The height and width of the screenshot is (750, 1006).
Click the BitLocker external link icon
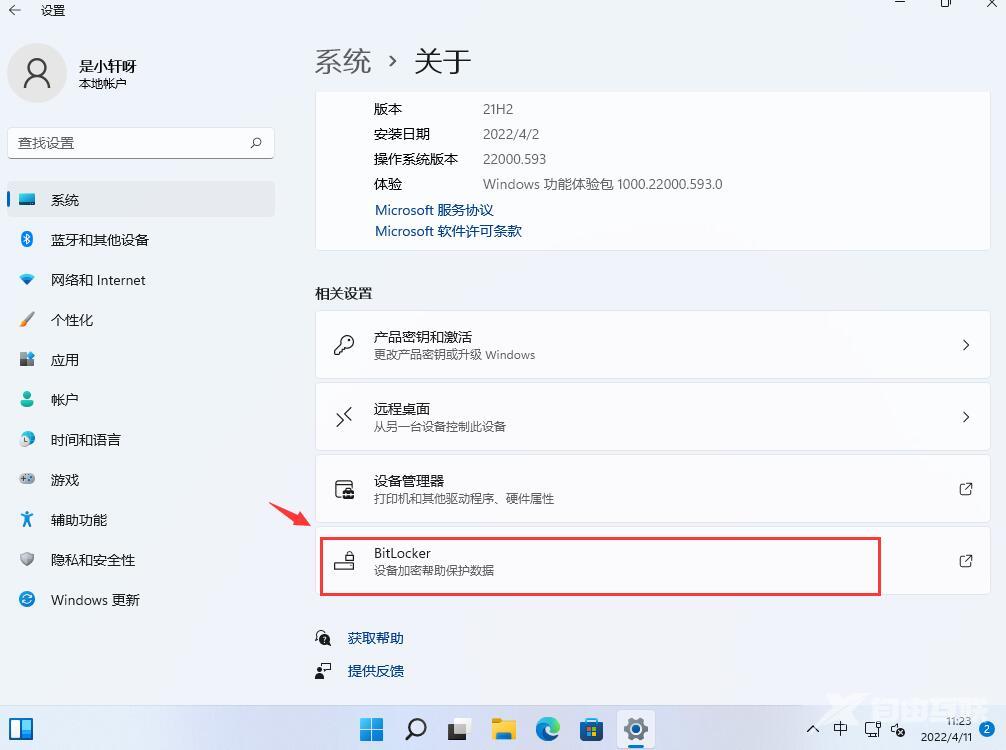pyautogui.click(x=965, y=561)
